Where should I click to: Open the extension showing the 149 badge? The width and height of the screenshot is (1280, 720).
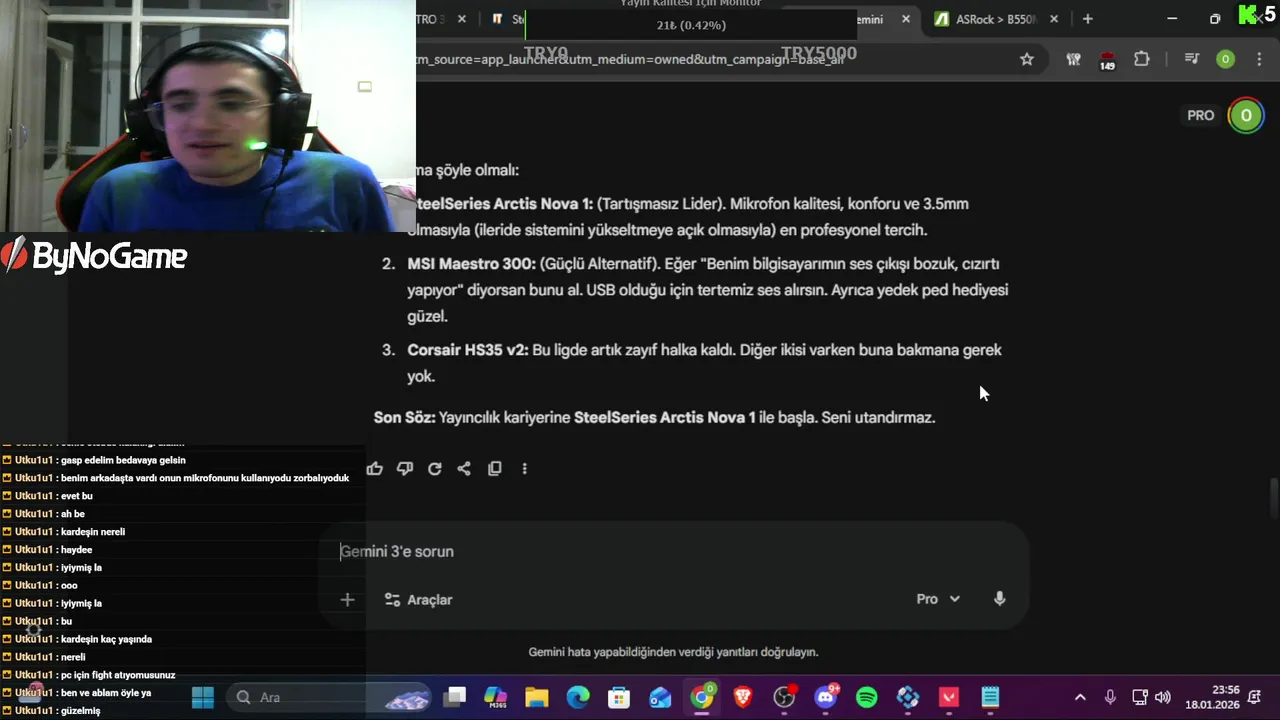click(1107, 60)
